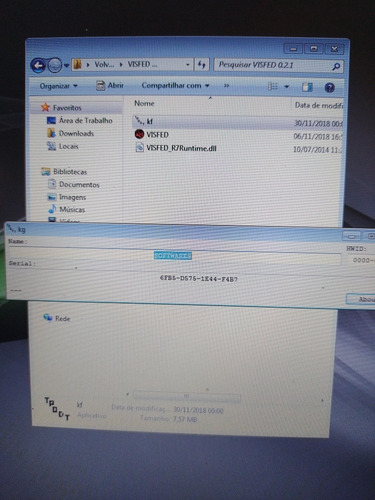Click the horizontal scrollbar in file list
This screenshot has width=375, height=500.
[187, 396]
